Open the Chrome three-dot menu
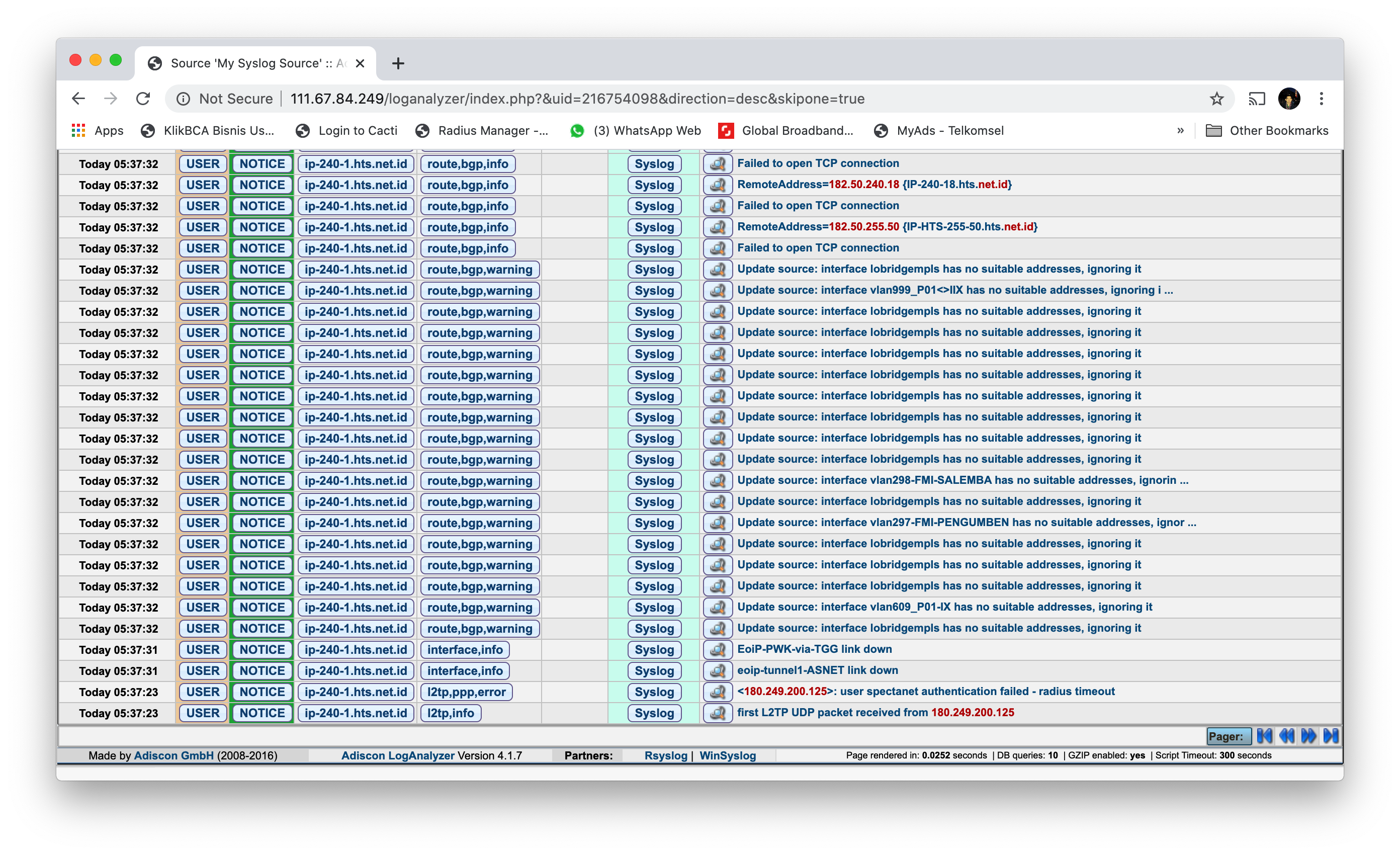1400x855 pixels. pos(1322,99)
